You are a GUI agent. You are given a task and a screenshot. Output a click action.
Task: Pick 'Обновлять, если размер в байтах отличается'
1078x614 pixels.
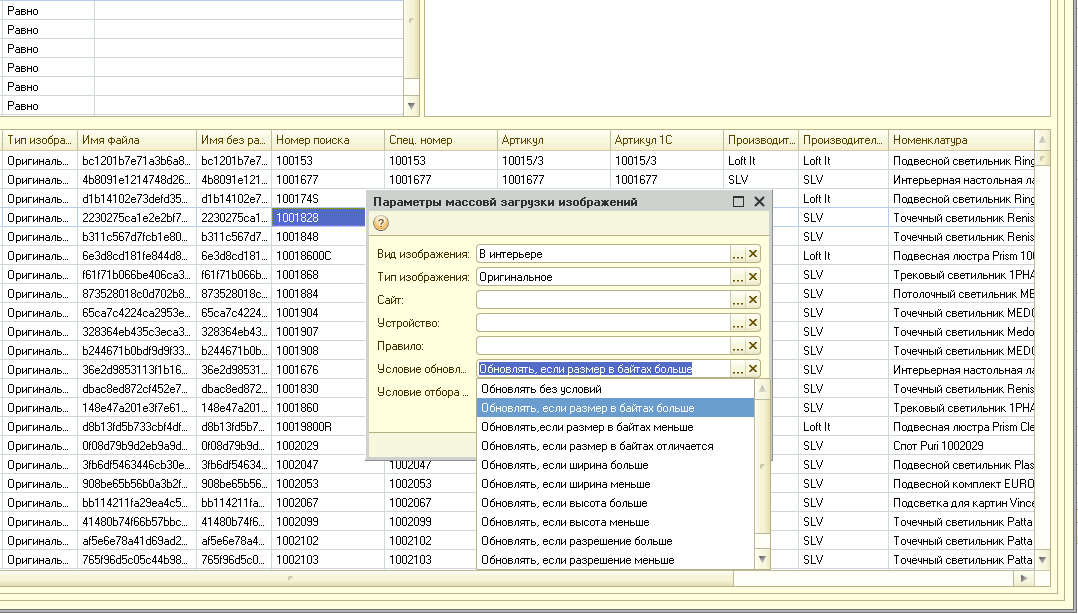597,446
